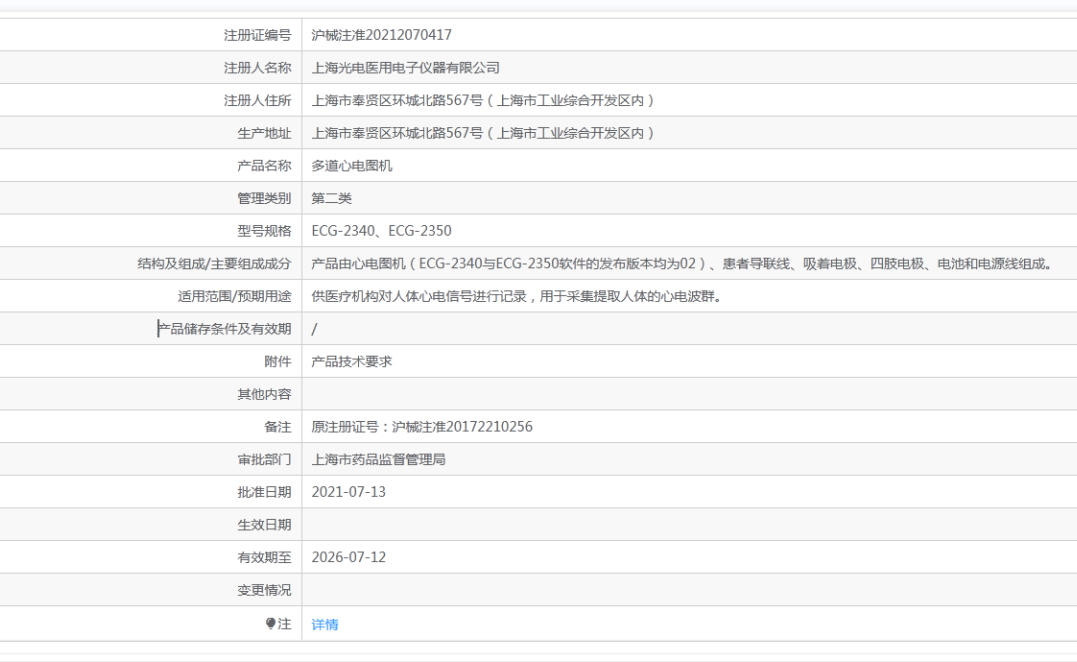This screenshot has width=1077, height=662.
Task: Select attachment value 产品技术要求
Action: pos(352,362)
